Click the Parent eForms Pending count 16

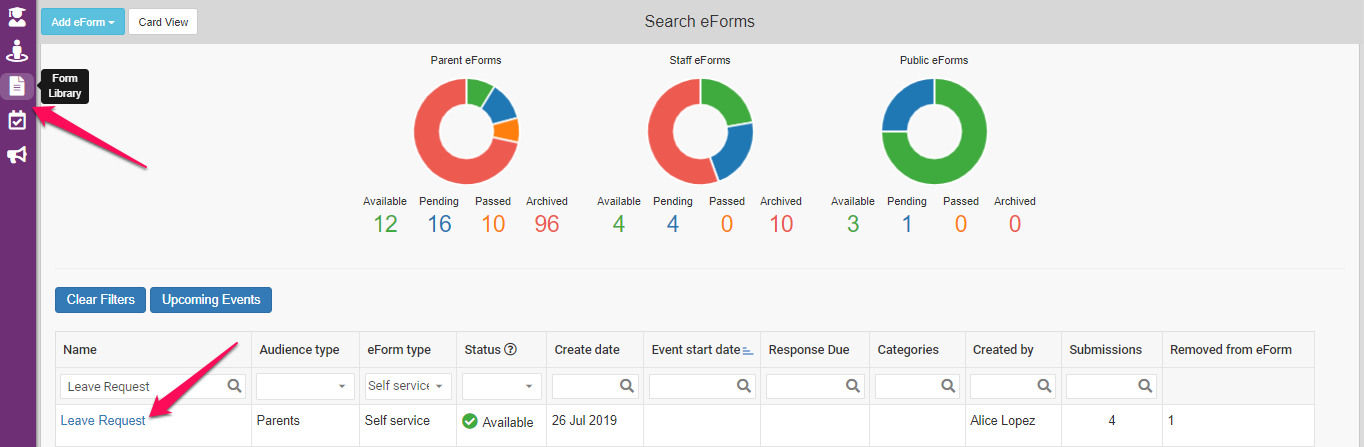tap(439, 224)
